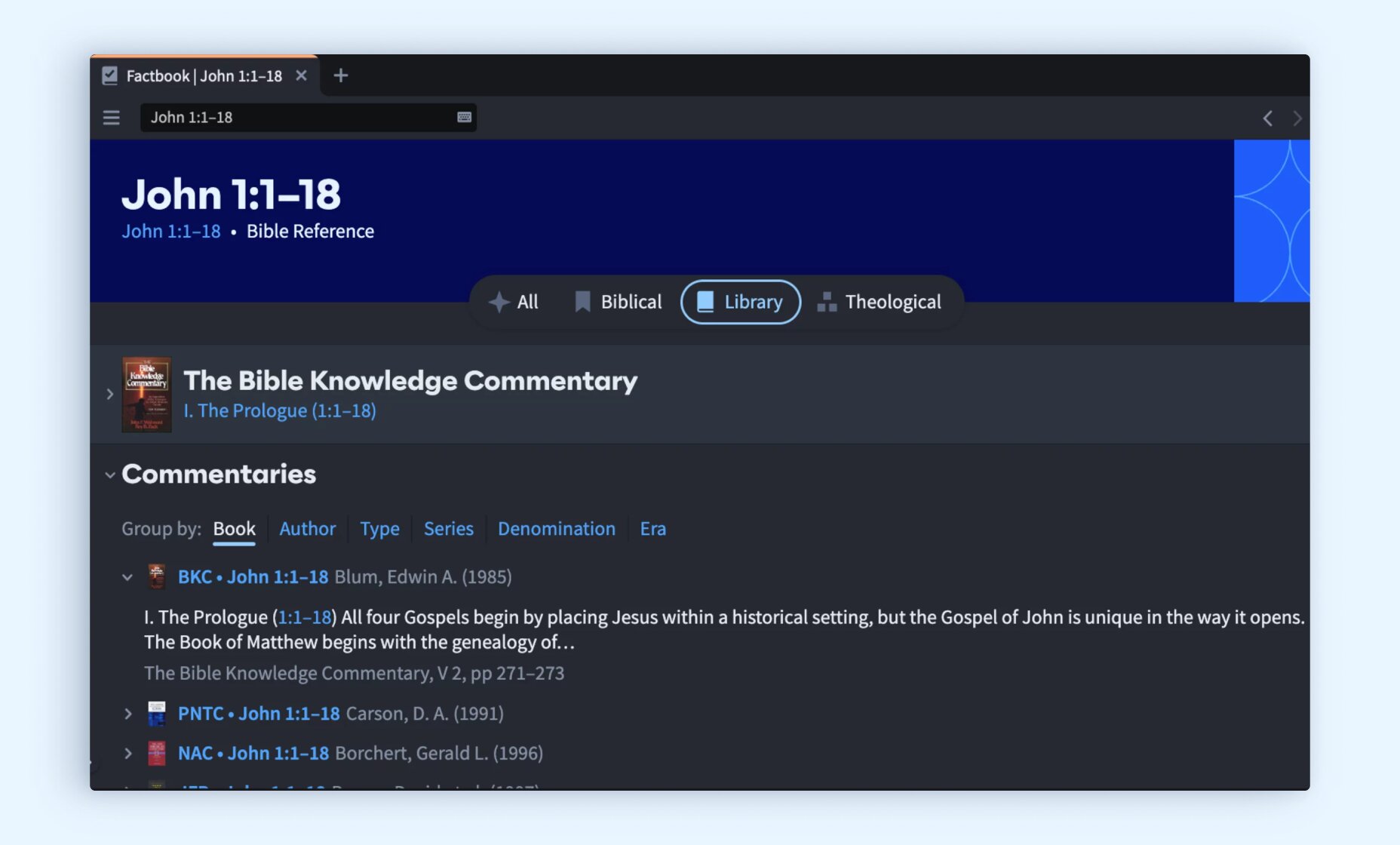The image size is (1400, 845).
Task: Click the Commentaries section heading
Action: (219, 474)
